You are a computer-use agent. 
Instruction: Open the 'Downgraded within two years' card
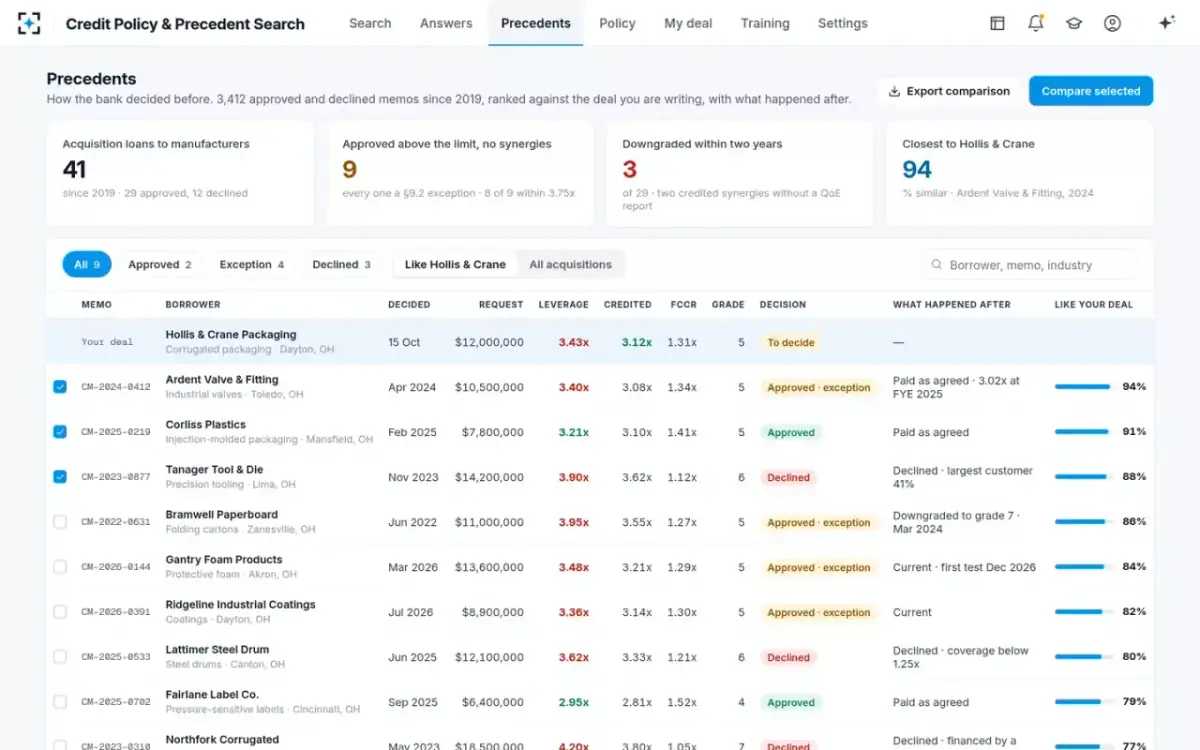(740, 174)
